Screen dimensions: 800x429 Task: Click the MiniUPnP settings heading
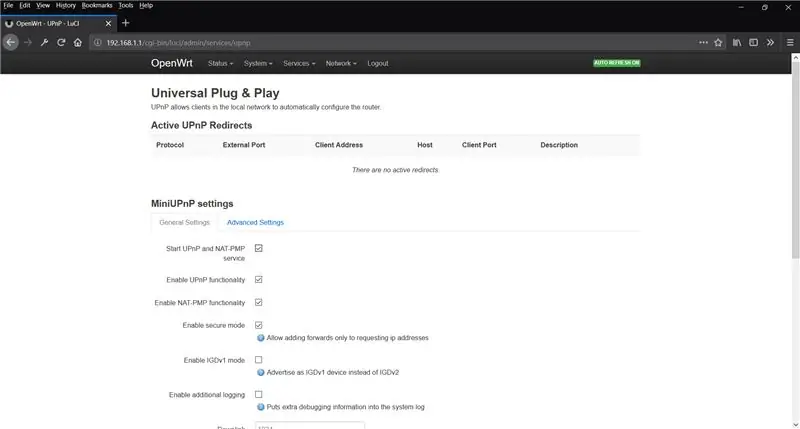point(192,204)
